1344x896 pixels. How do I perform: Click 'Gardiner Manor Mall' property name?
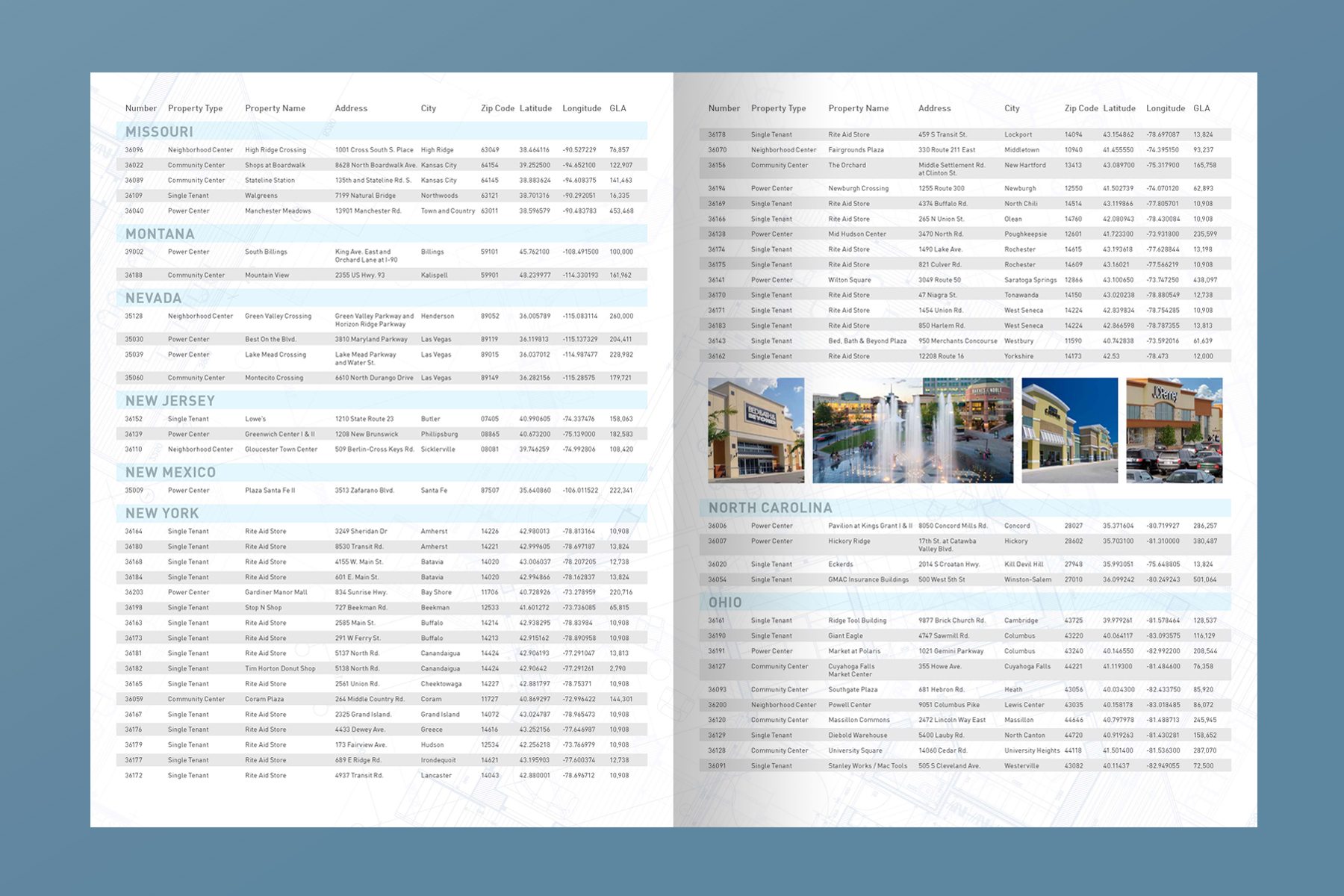276,592
